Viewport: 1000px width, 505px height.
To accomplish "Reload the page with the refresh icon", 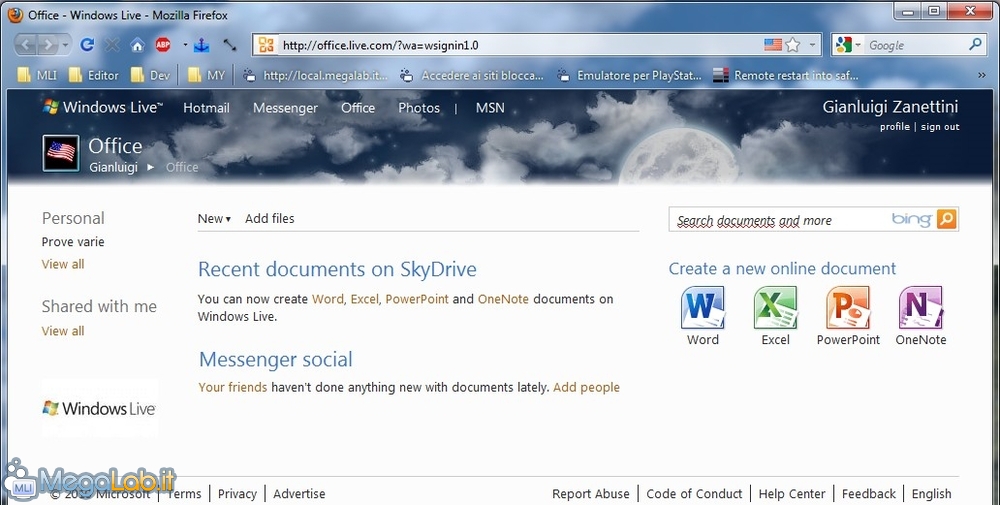I will pyautogui.click(x=87, y=45).
